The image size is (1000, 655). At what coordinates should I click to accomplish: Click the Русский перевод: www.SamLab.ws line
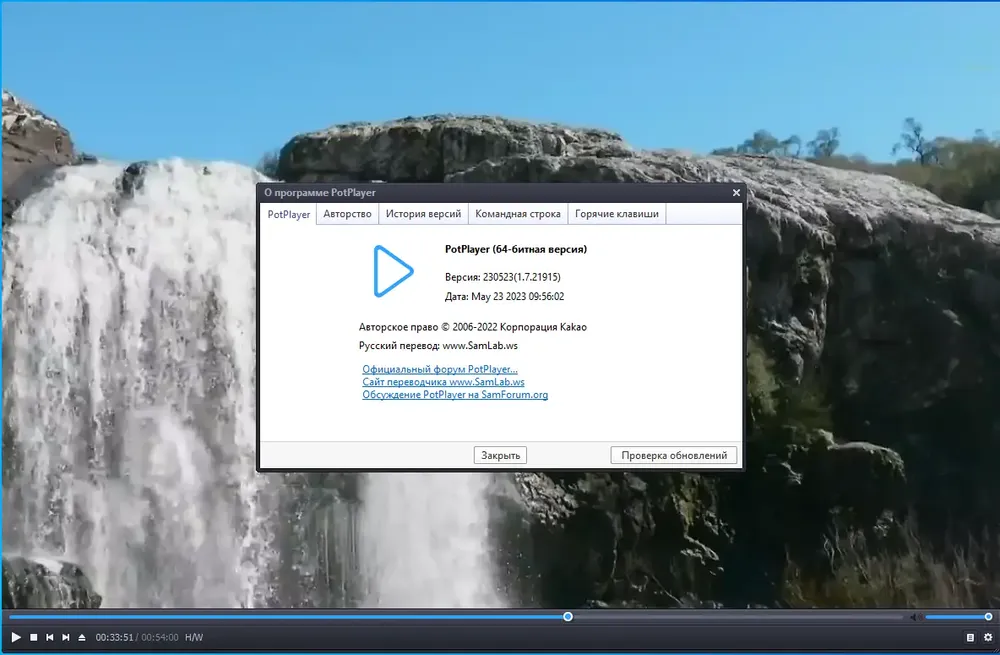coord(438,346)
